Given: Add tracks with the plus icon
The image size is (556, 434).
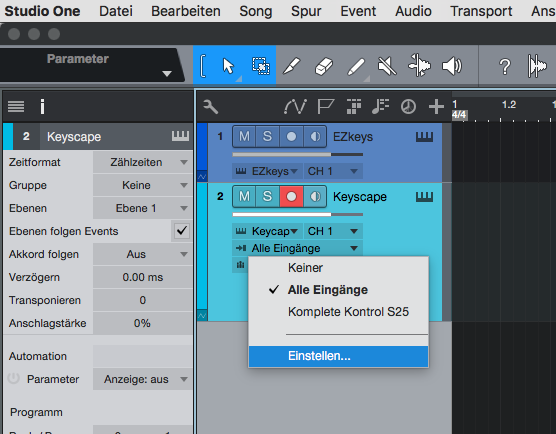Looking at the screenshot, I should pyautogui.click(x=436, y=106).
